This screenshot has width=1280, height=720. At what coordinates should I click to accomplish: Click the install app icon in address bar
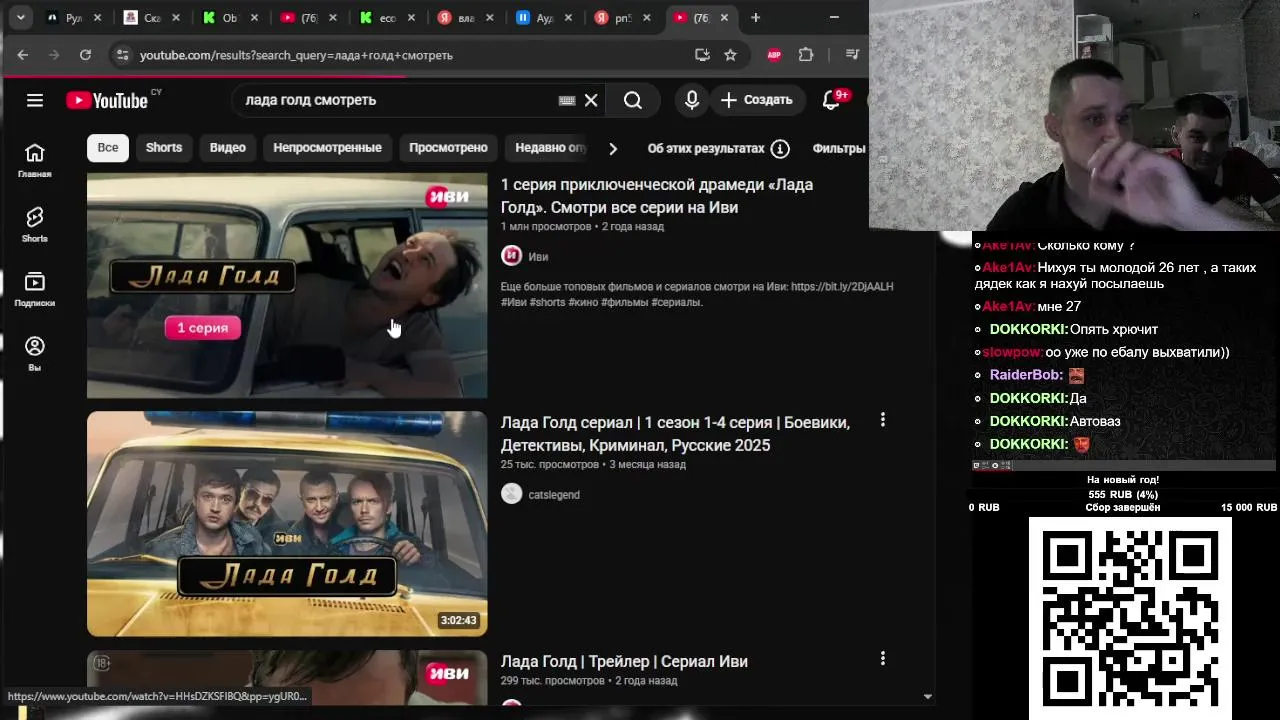coord(702,55)
